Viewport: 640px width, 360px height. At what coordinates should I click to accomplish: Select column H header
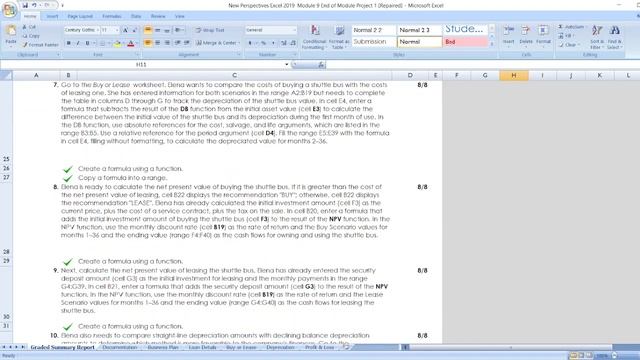[x=513, y=76]
